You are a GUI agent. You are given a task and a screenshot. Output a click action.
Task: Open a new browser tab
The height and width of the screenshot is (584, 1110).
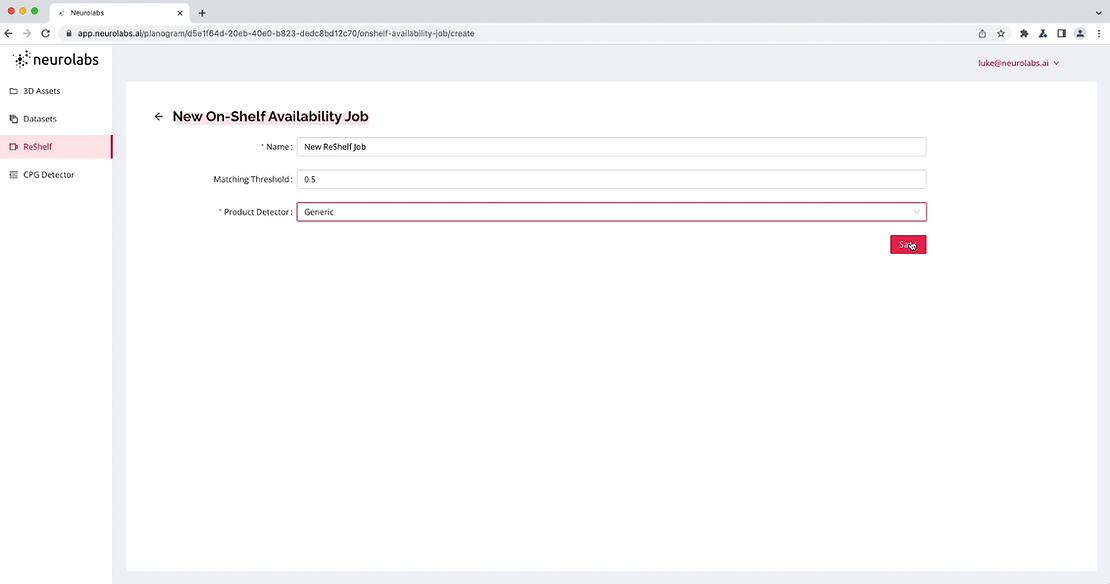(x=202, y=13)
